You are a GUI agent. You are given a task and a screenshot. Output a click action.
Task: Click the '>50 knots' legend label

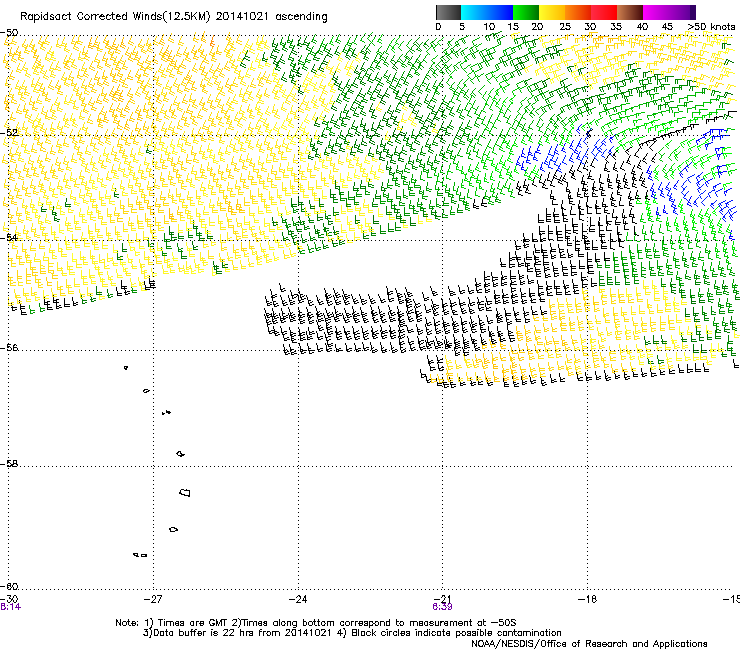click(711, 26)
